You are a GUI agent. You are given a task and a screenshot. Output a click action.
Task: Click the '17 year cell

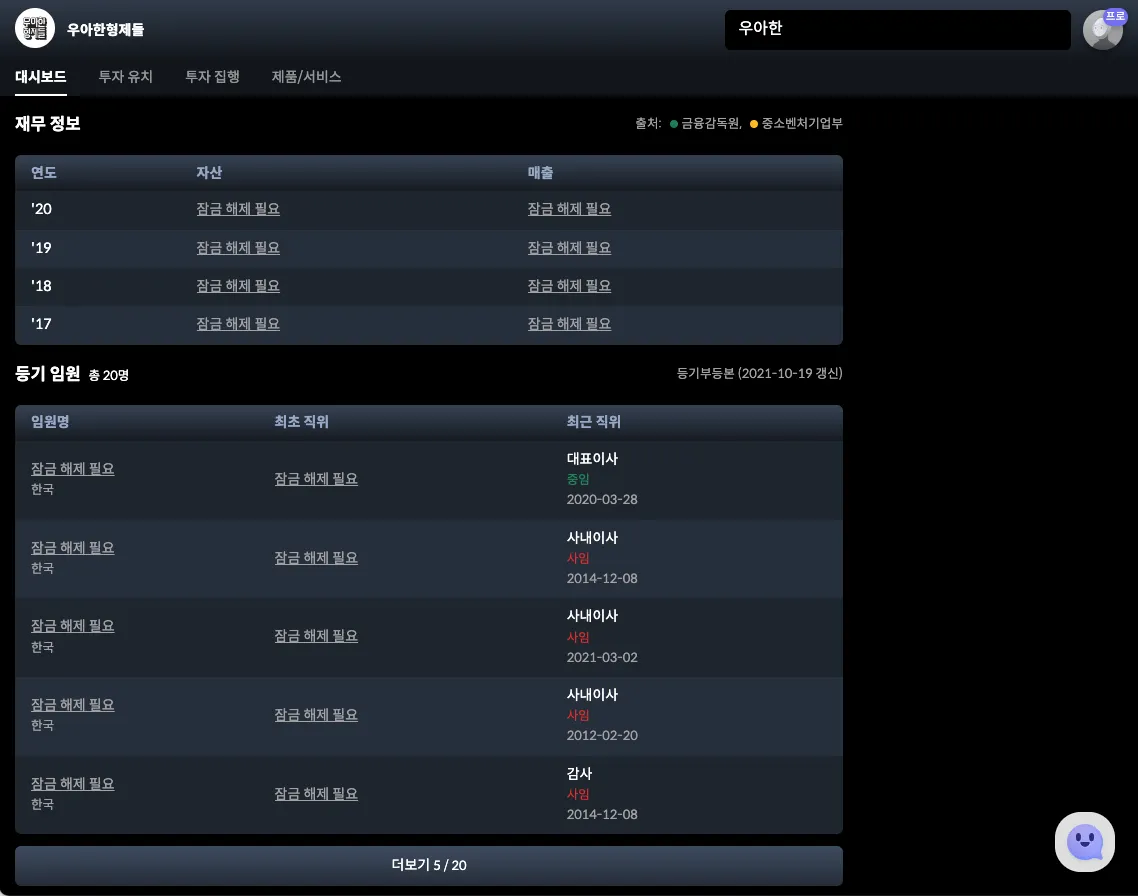tap(41, 324)
